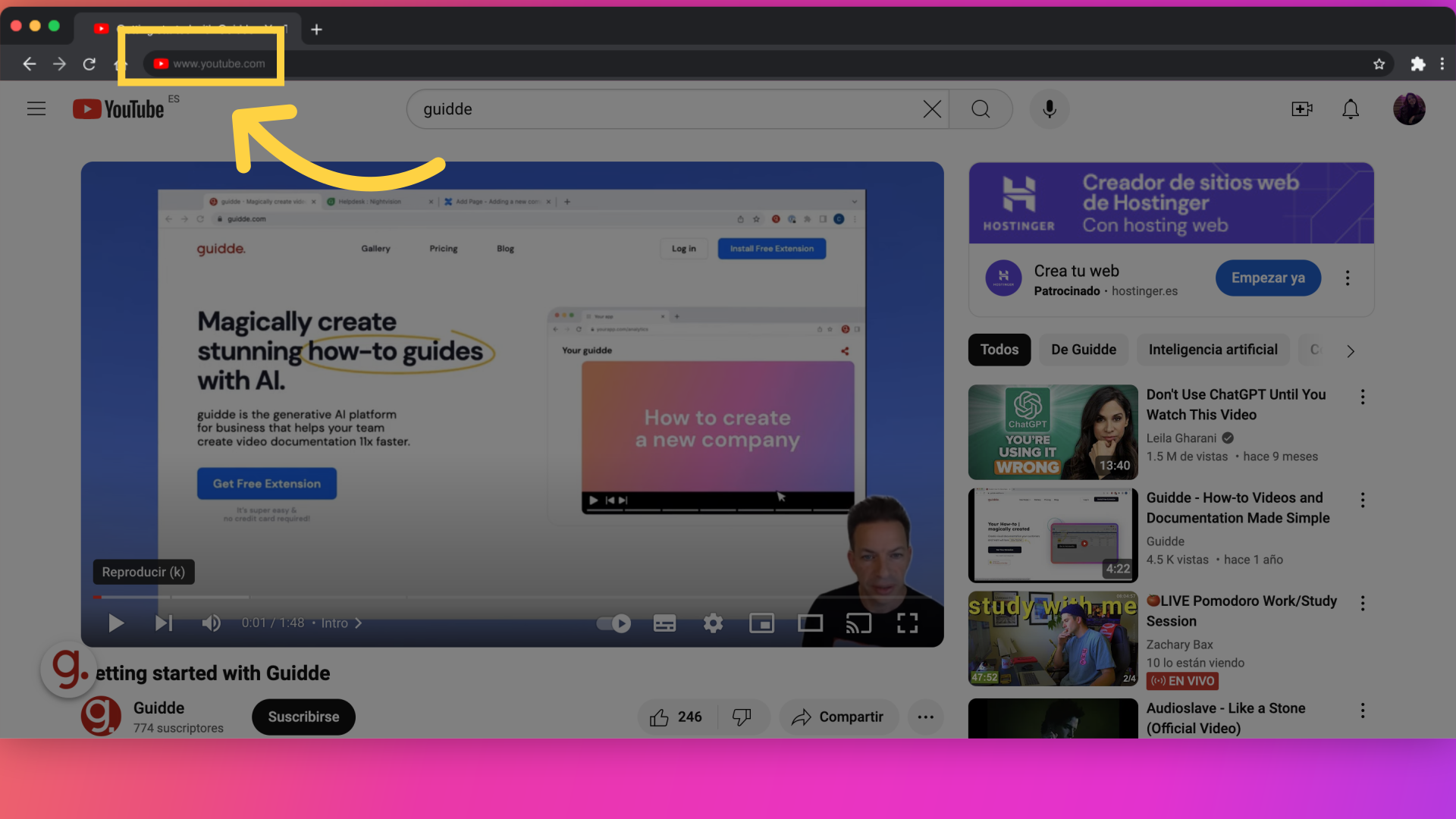The width and height of the screenshot is (1456, 819).
Task: Open the Guidde channel avatar
Action: point(102,716)
